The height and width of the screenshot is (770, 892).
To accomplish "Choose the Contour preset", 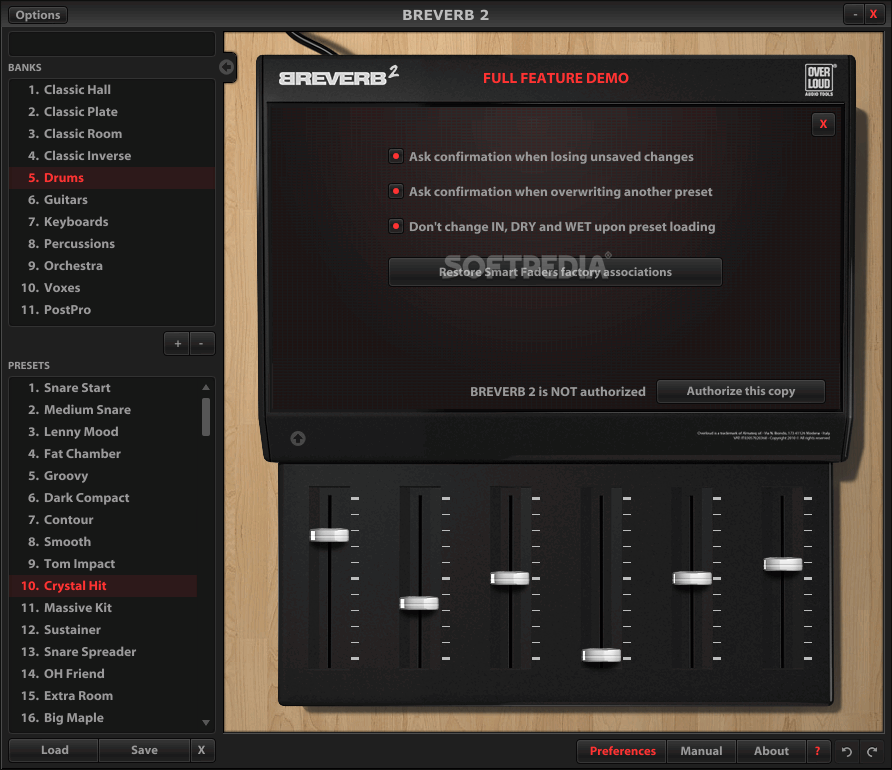I will 103,520.
